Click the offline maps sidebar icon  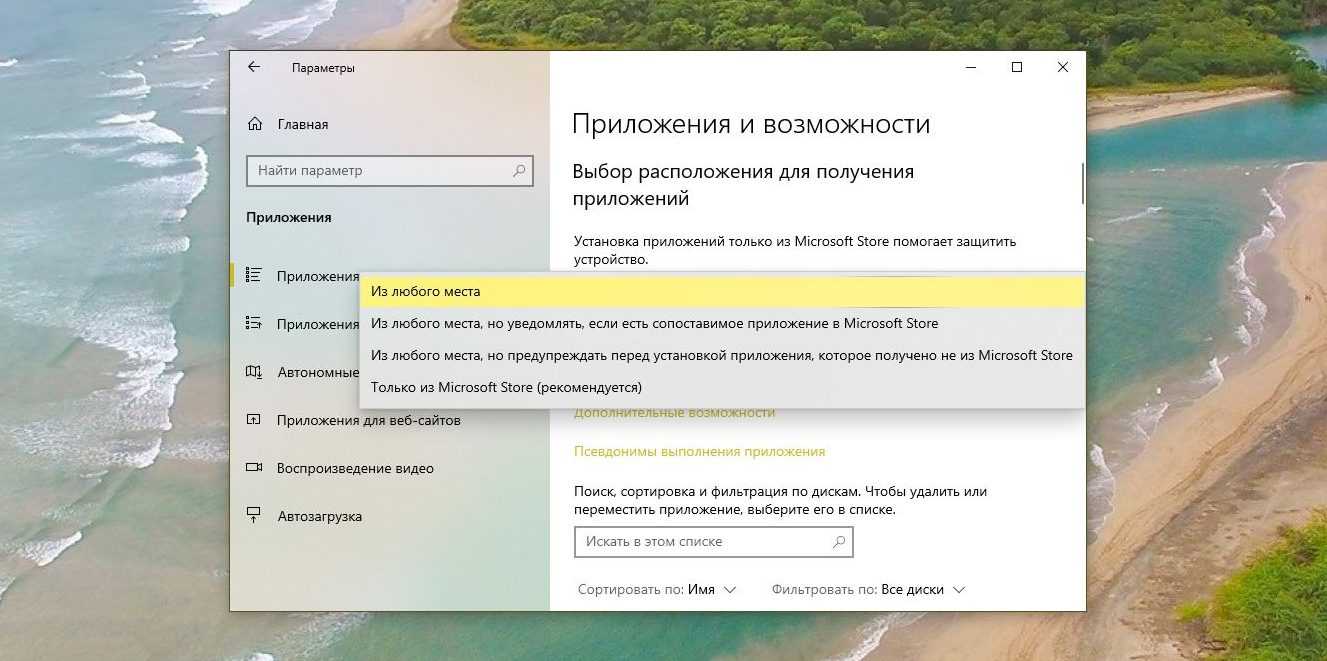pyautogui.click(x=254, y=372)
